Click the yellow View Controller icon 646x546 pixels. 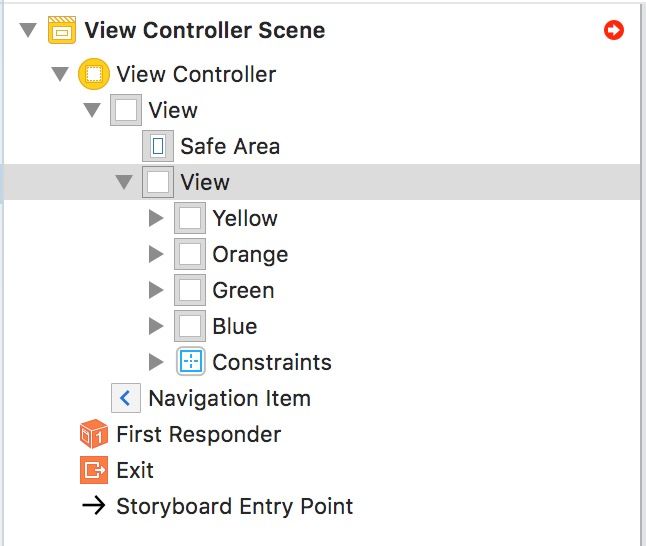(x=94, y=74)
